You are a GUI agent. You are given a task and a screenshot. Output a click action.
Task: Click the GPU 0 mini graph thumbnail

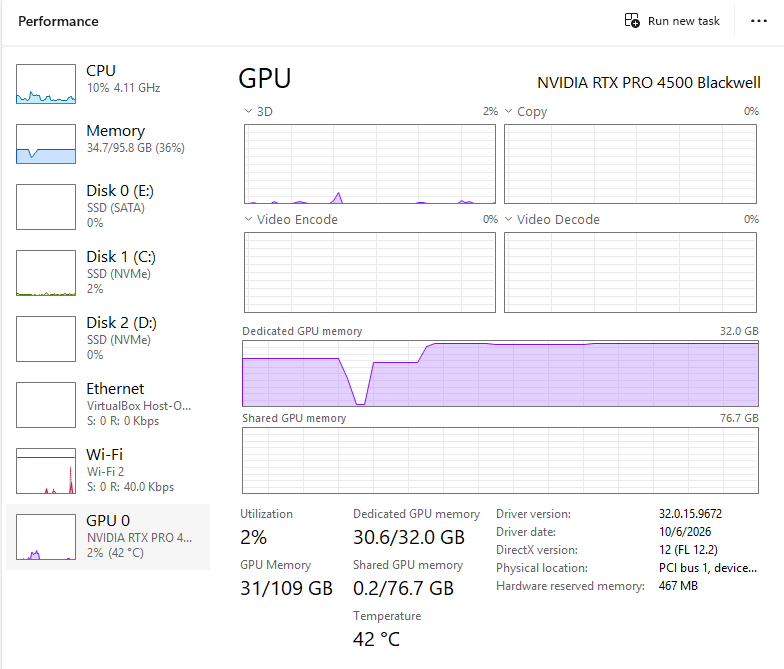46,536
